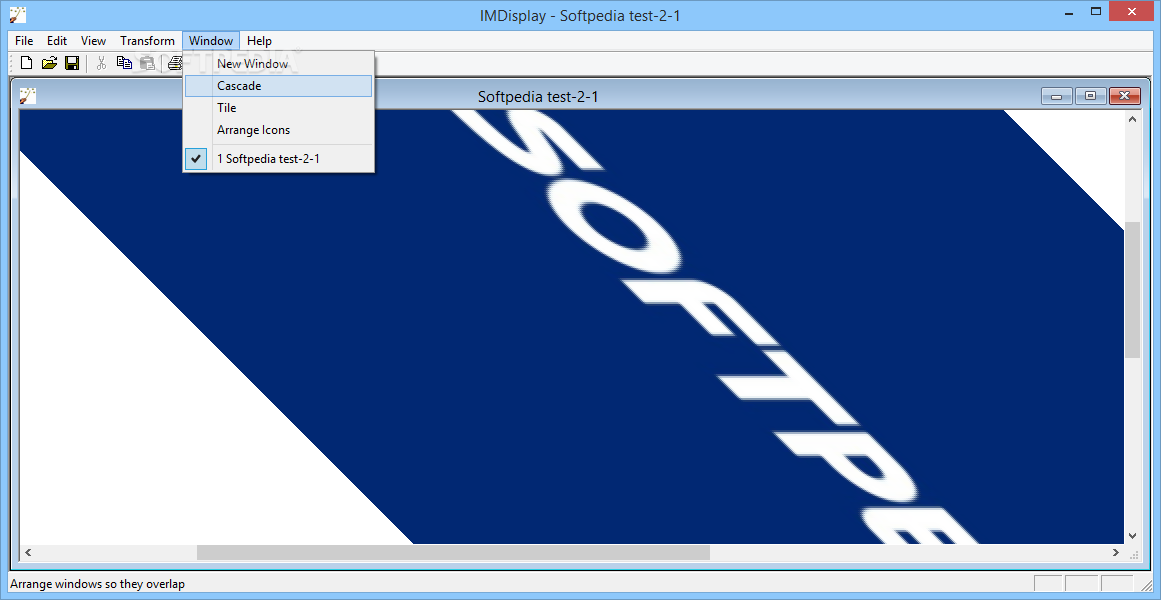Open the View menu
Viewport: 1161px width, 600px height.
[93, 41]
